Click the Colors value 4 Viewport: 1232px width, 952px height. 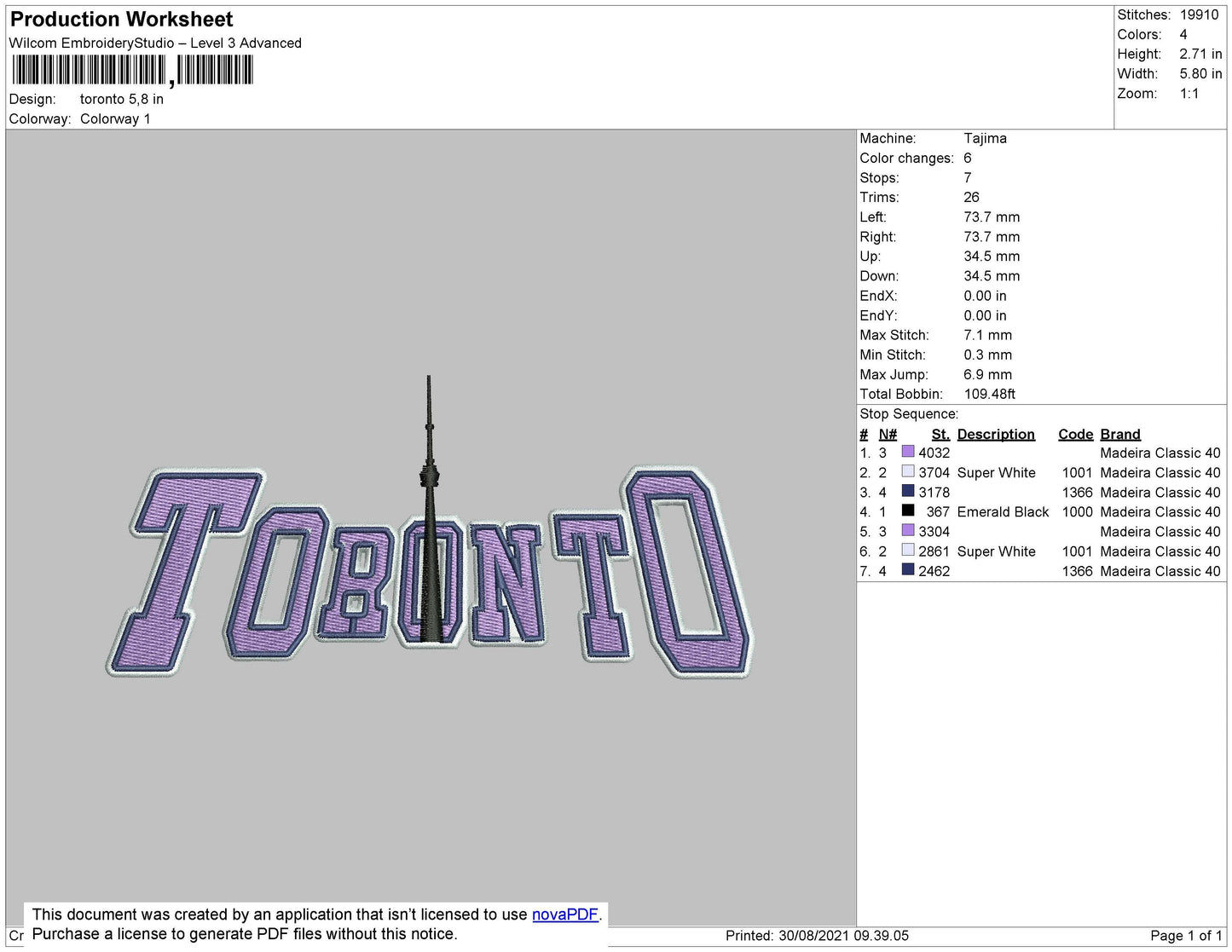tap(1183, 35)
